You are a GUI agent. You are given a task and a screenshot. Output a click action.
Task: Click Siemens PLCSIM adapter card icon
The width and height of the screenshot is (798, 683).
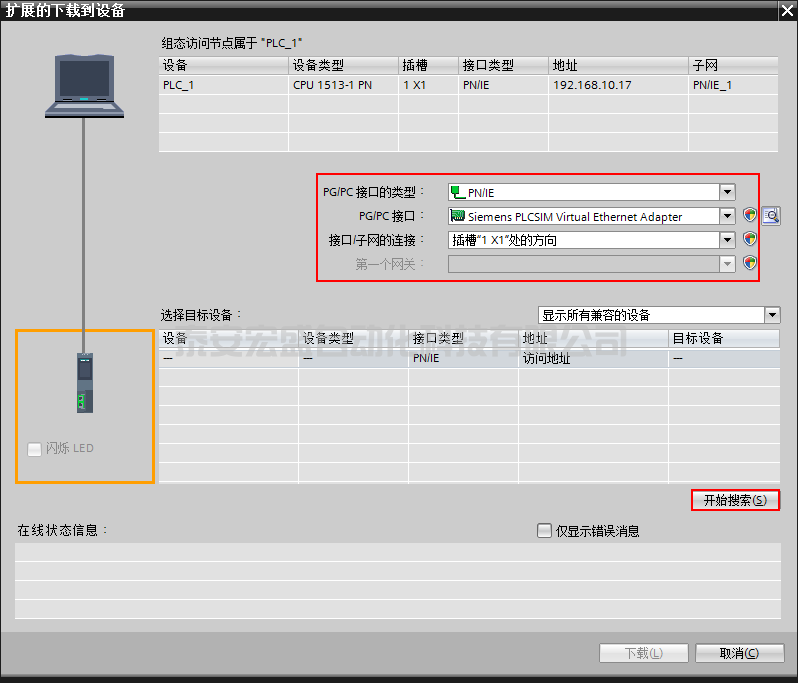point(458,216)
